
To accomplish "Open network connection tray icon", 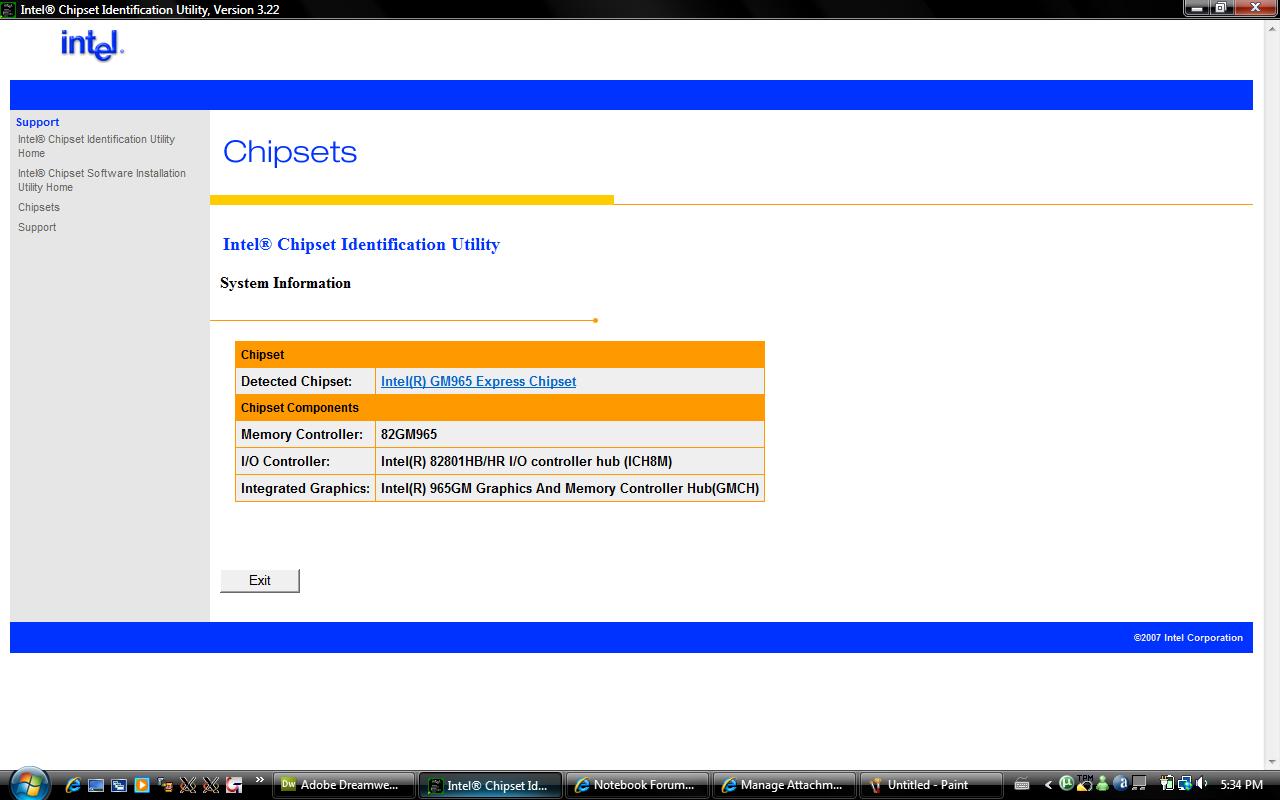I will pos(1185,784).
